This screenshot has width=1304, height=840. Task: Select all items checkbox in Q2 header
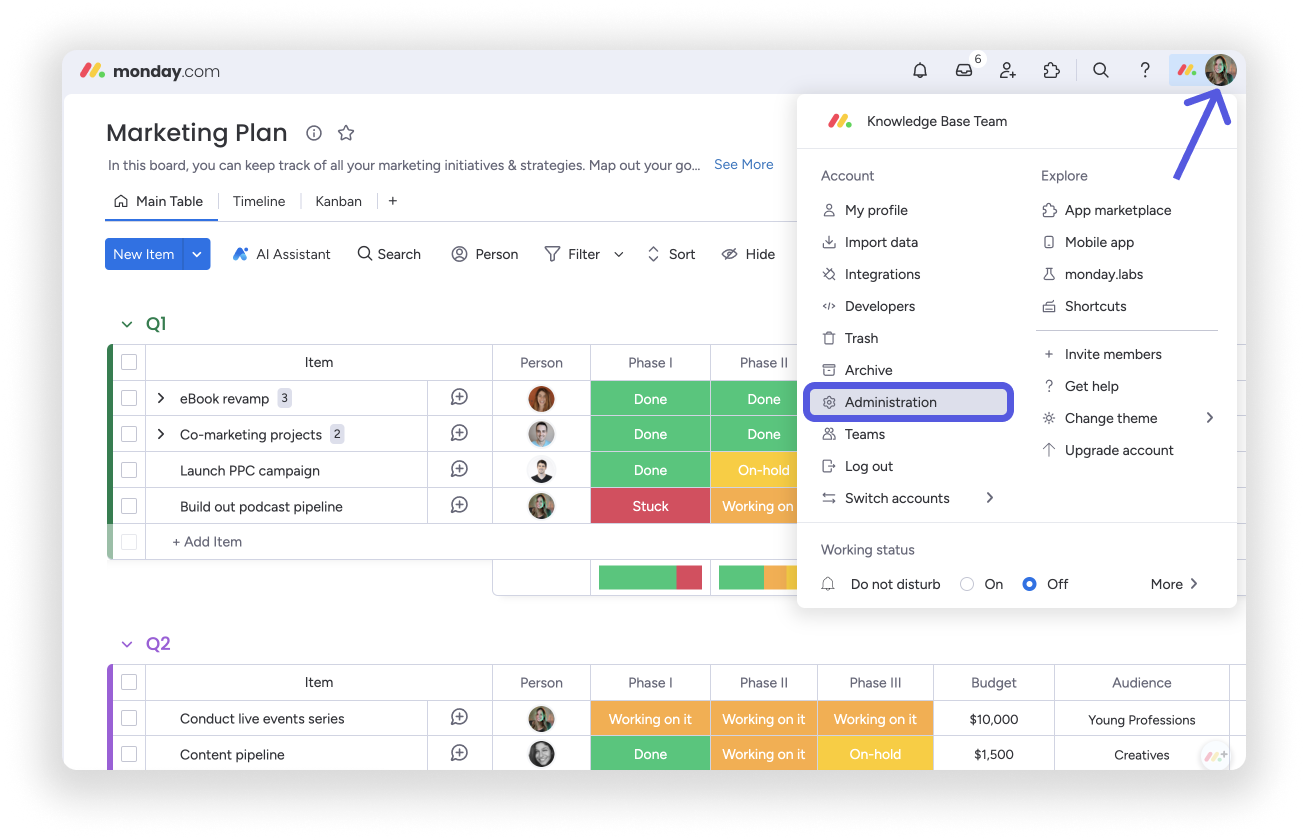point(129,682)
